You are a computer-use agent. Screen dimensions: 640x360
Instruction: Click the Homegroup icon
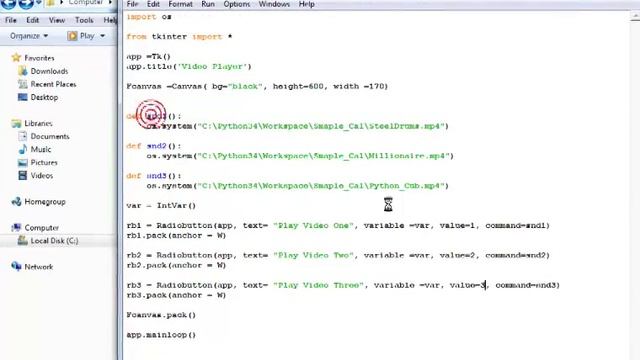click(x=16, y=202)
